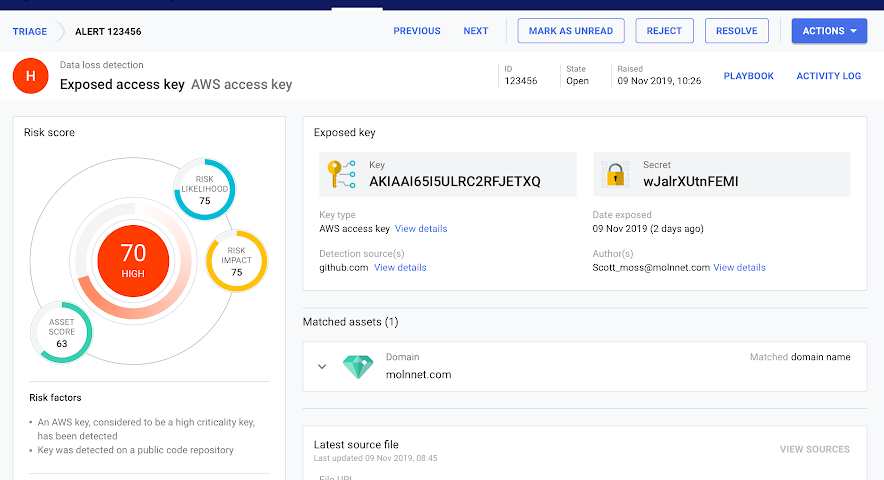Click the State Open value
This screenshot has width=884, height=480.
[577, 81]
